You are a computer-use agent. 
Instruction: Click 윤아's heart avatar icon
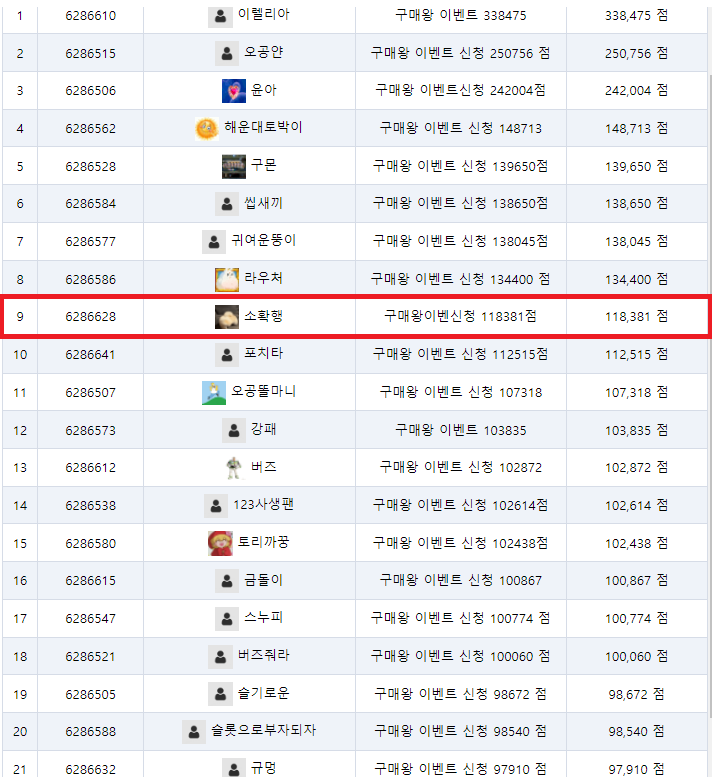(234, 90)
